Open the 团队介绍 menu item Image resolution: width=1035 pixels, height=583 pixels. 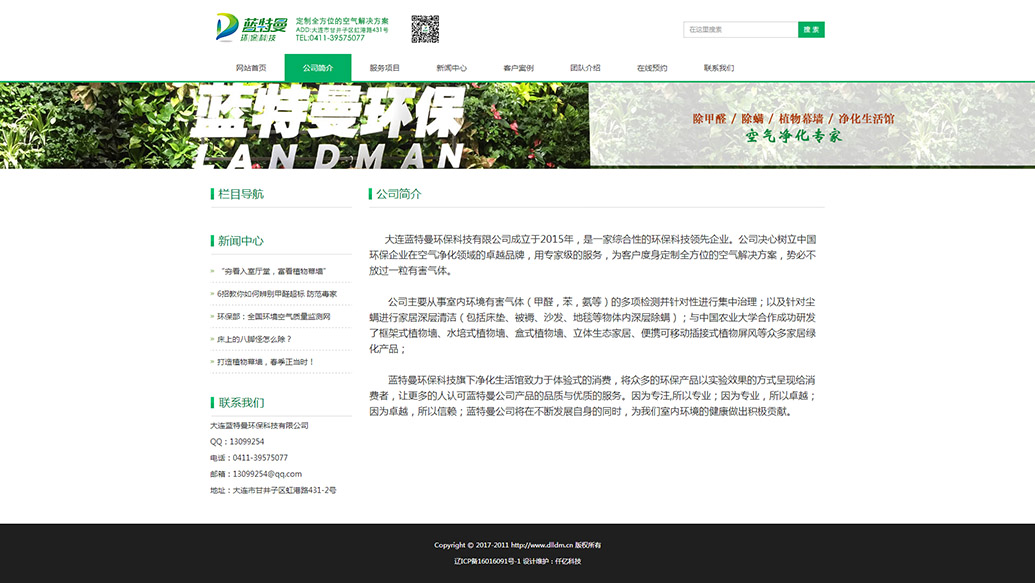[585, 68]
